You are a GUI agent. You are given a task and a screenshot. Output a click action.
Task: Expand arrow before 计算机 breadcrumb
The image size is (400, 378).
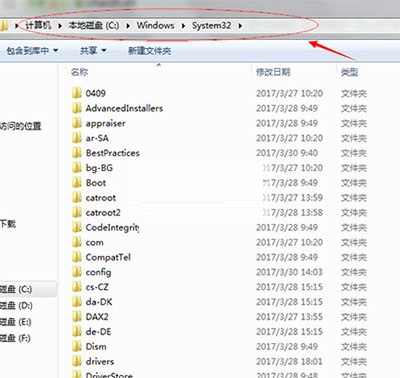(16, 26)
